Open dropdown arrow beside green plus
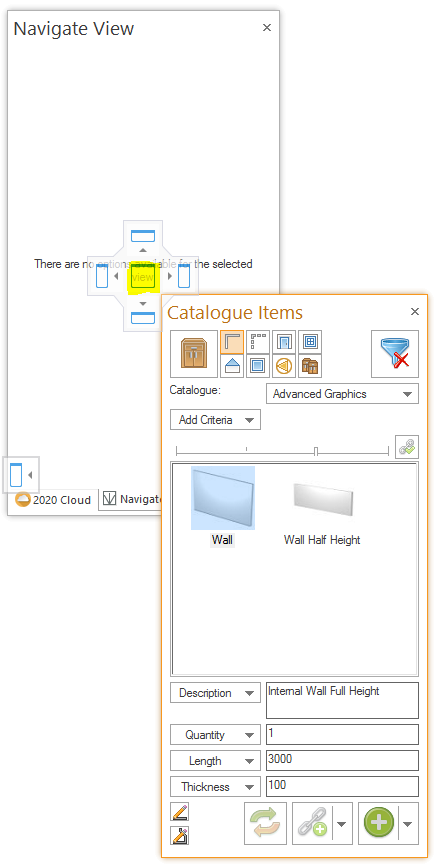 408,824
